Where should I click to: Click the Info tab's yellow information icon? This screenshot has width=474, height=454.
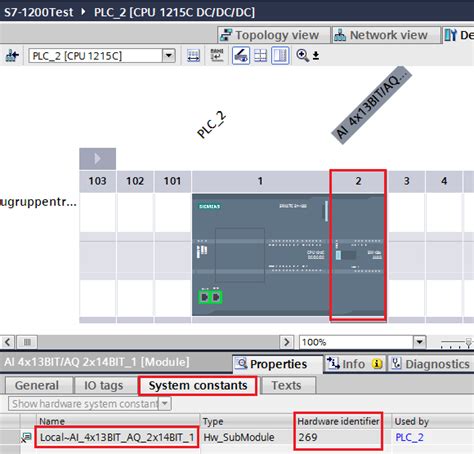tap(377, 364)
